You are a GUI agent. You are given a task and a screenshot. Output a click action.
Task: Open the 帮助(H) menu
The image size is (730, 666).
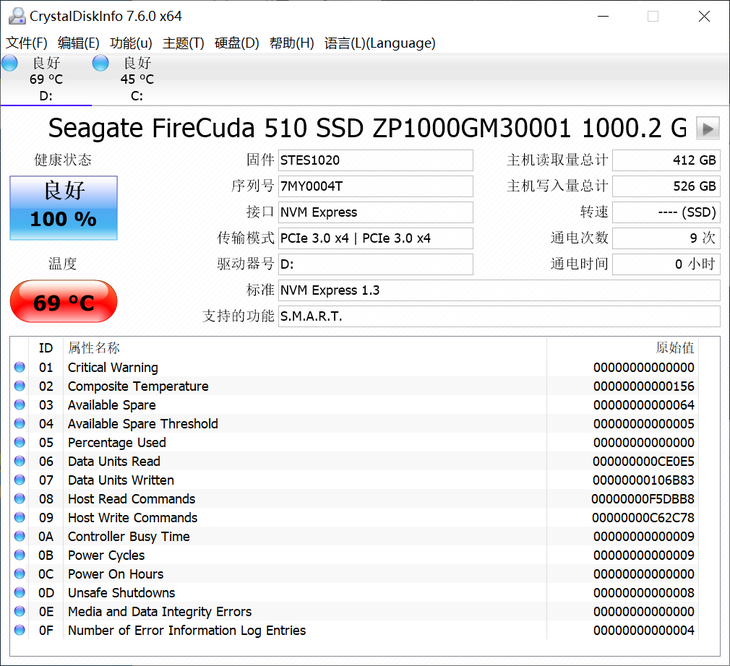click(x=291, y=43)
